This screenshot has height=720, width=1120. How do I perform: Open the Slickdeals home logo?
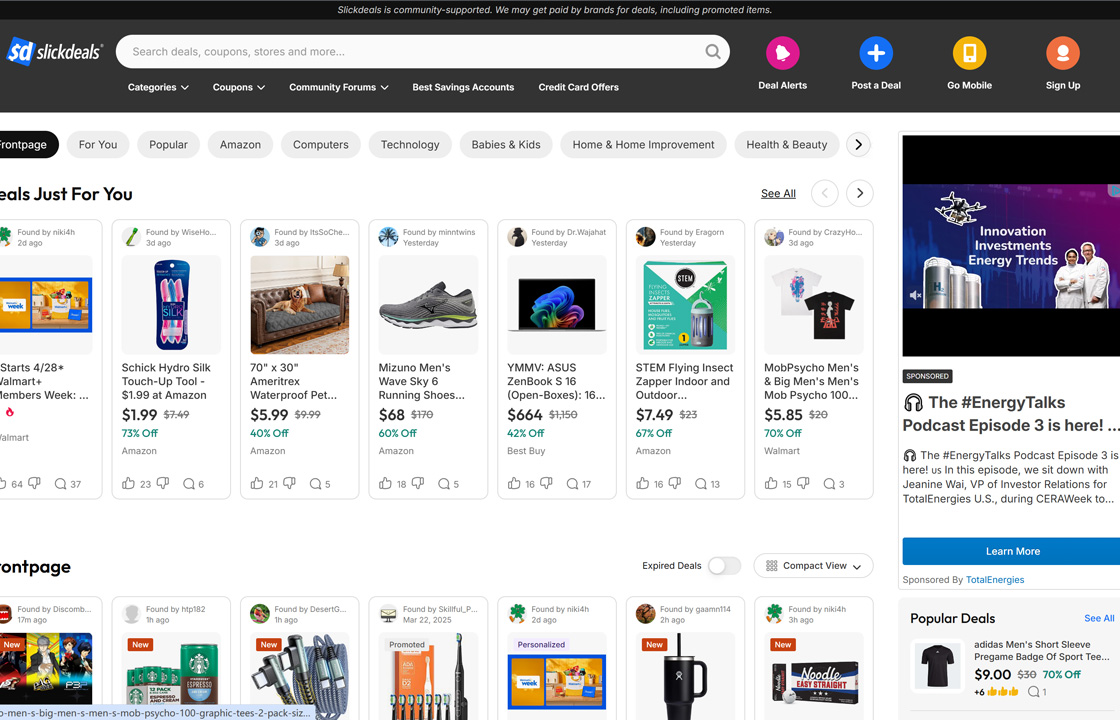click(54, 51)
